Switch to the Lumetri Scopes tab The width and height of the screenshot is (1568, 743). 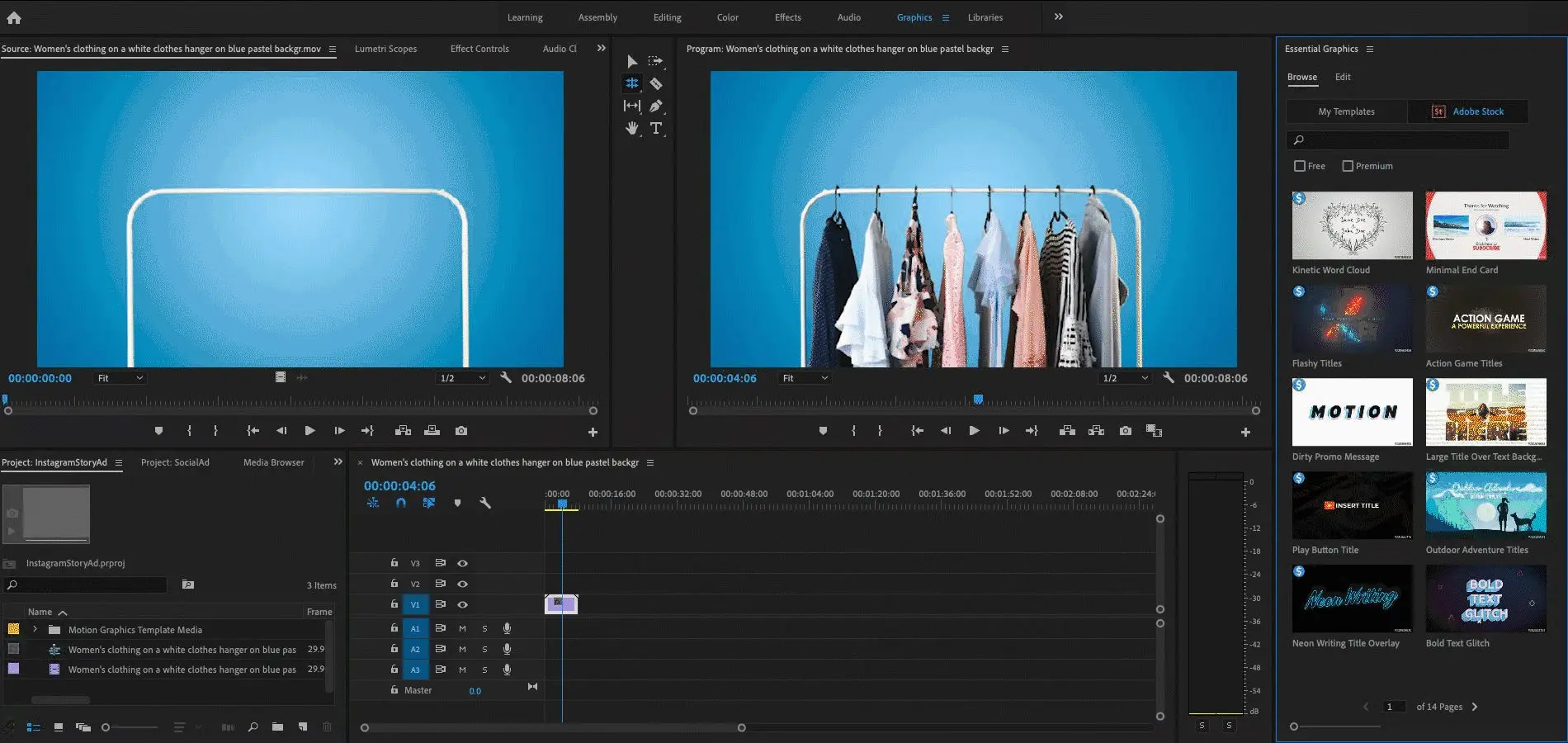385,49
